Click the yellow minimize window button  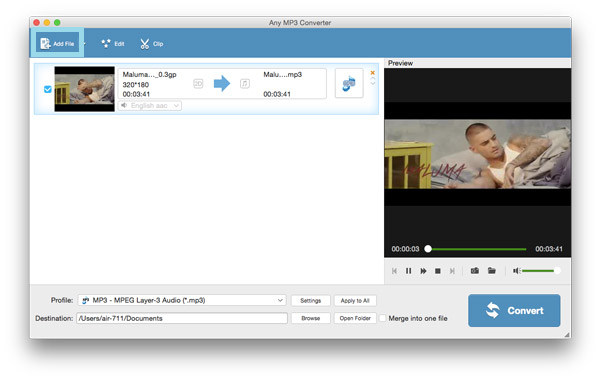point(47,23)
